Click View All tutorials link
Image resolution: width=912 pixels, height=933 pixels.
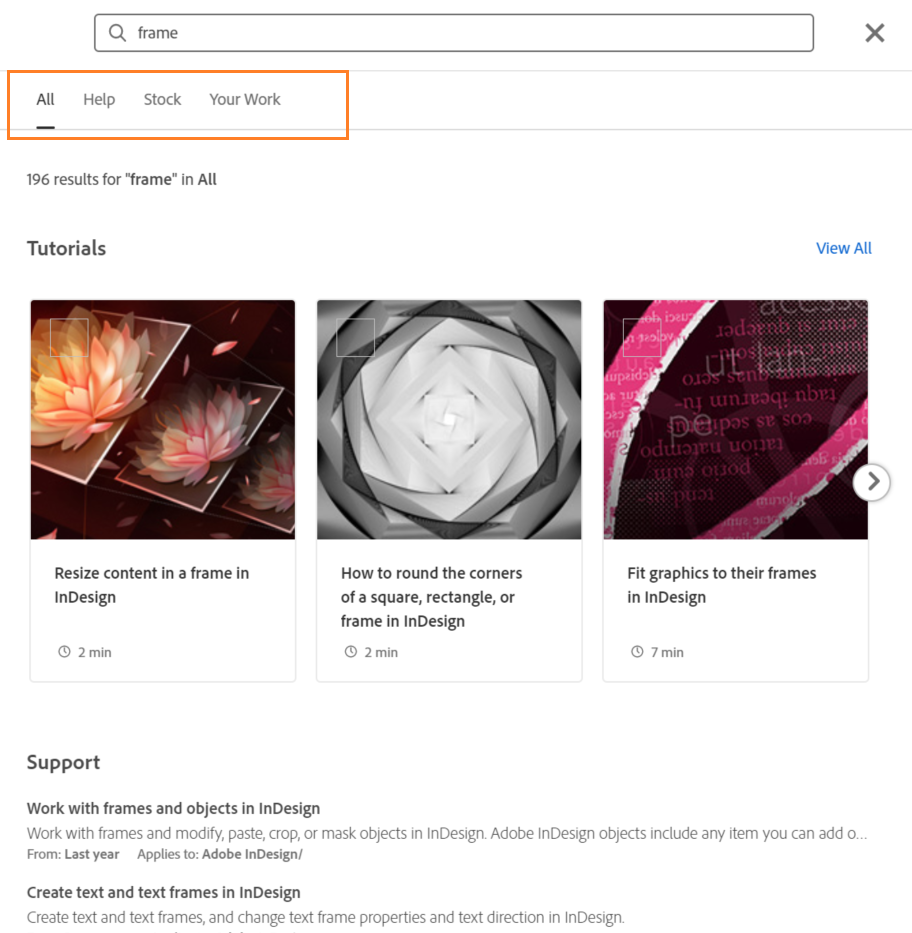tap(843, 248)
